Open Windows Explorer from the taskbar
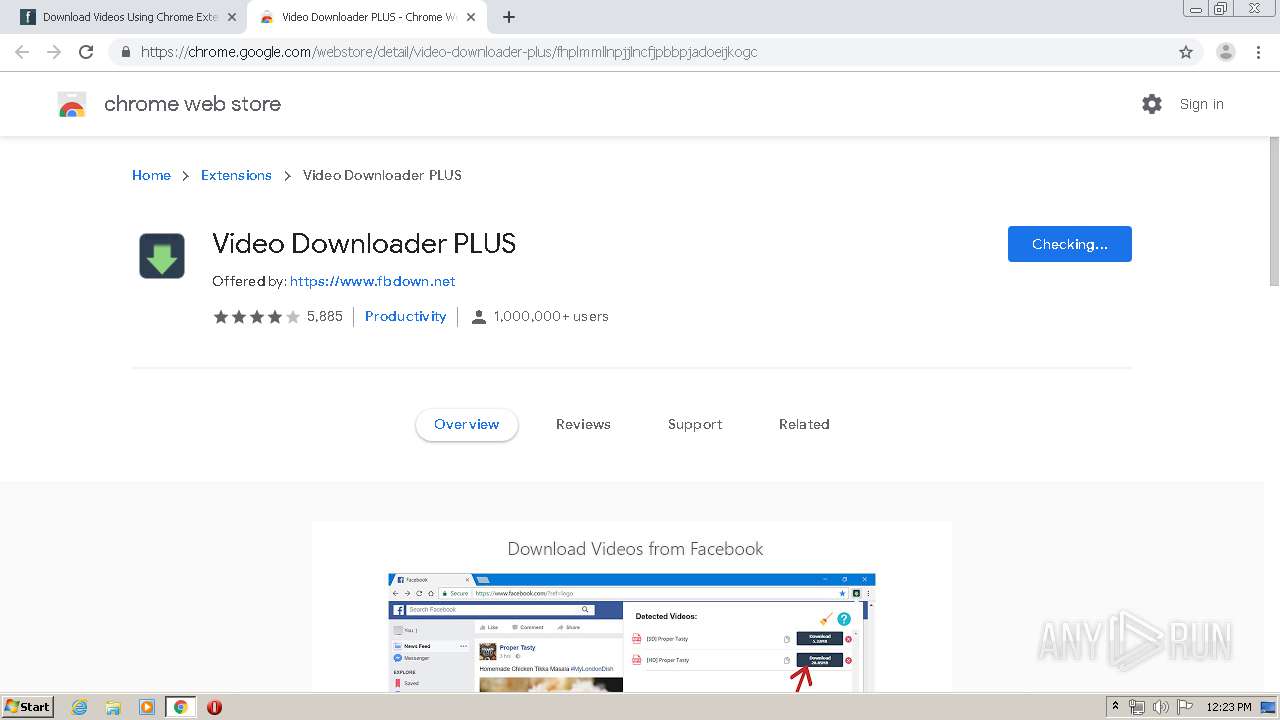Viewport: 1280px width, 720px height. (x=113, y=707)
